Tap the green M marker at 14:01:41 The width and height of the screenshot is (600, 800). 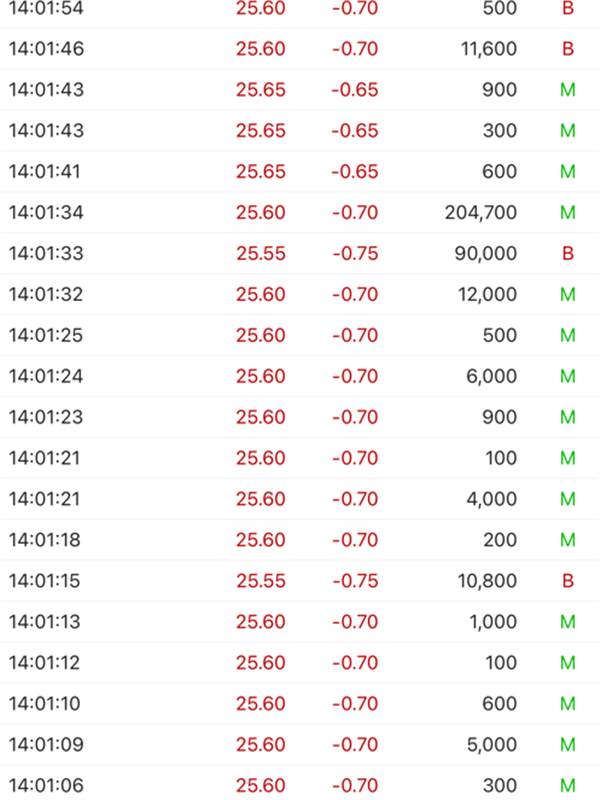[568, 172]
